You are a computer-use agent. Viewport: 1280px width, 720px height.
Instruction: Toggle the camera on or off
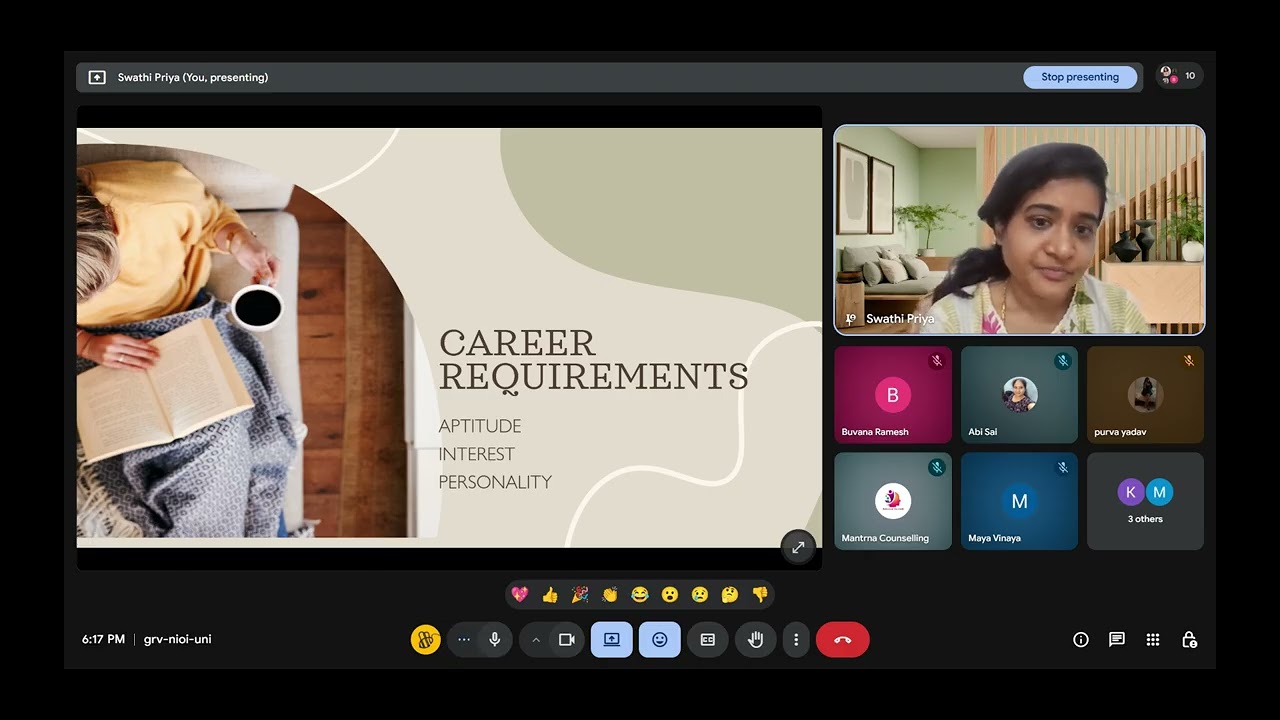(567, 640)
